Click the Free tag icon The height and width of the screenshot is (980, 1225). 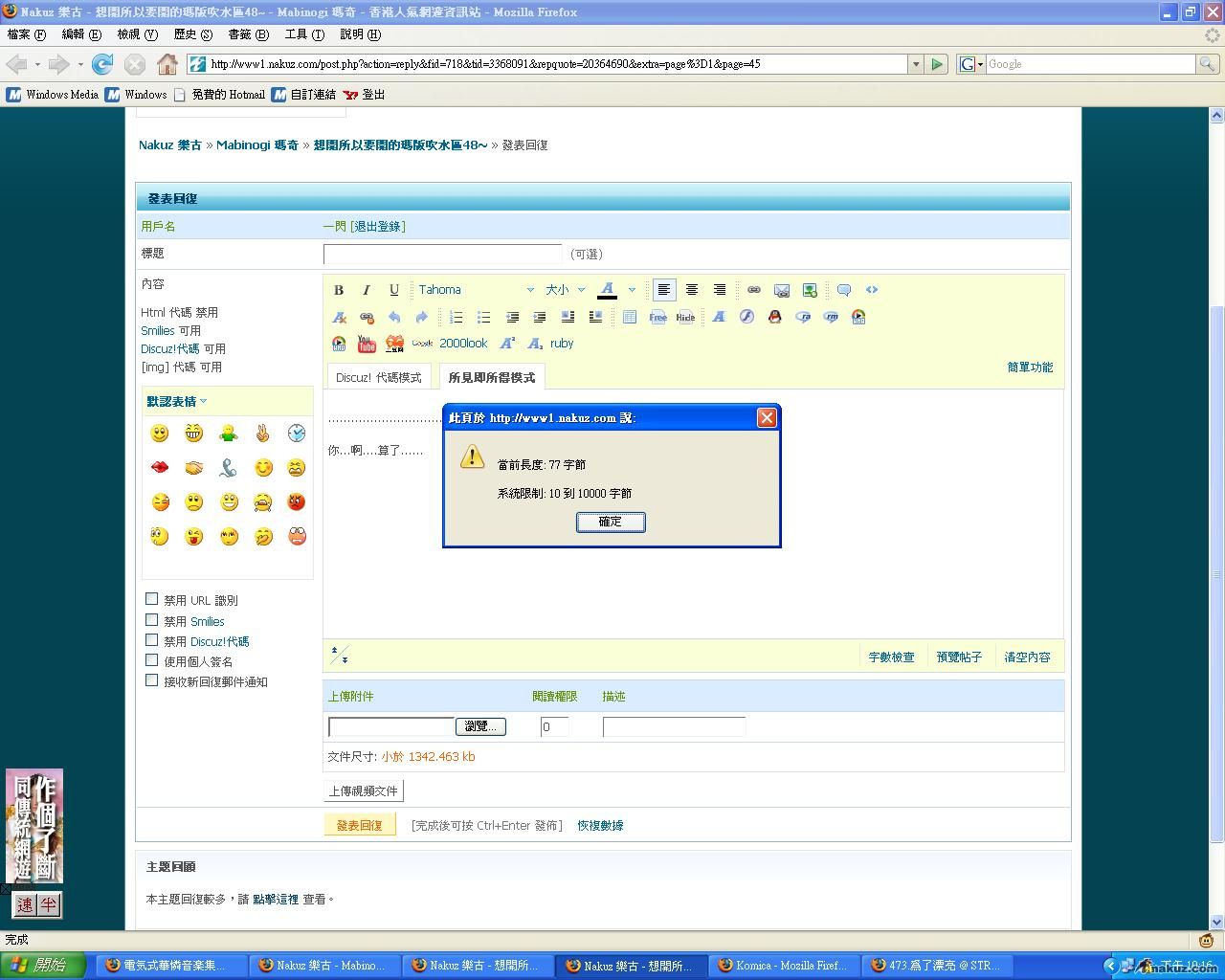(x=657, y=317)
